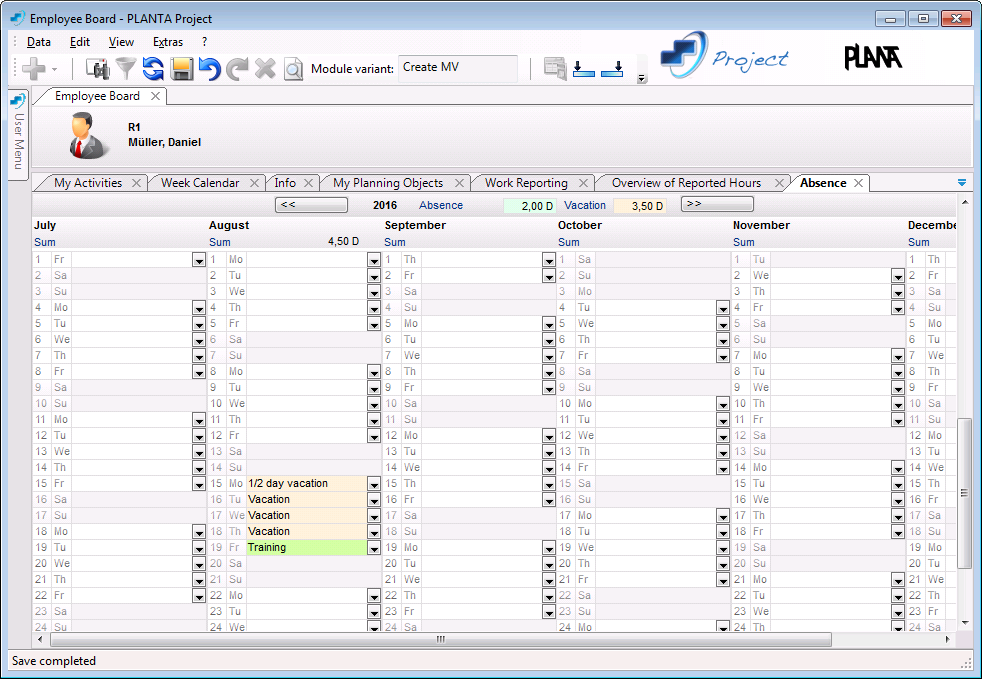Open dropdown for September 1 Th
This screenshot has width=982, height=679.
[x=549, y=261]
